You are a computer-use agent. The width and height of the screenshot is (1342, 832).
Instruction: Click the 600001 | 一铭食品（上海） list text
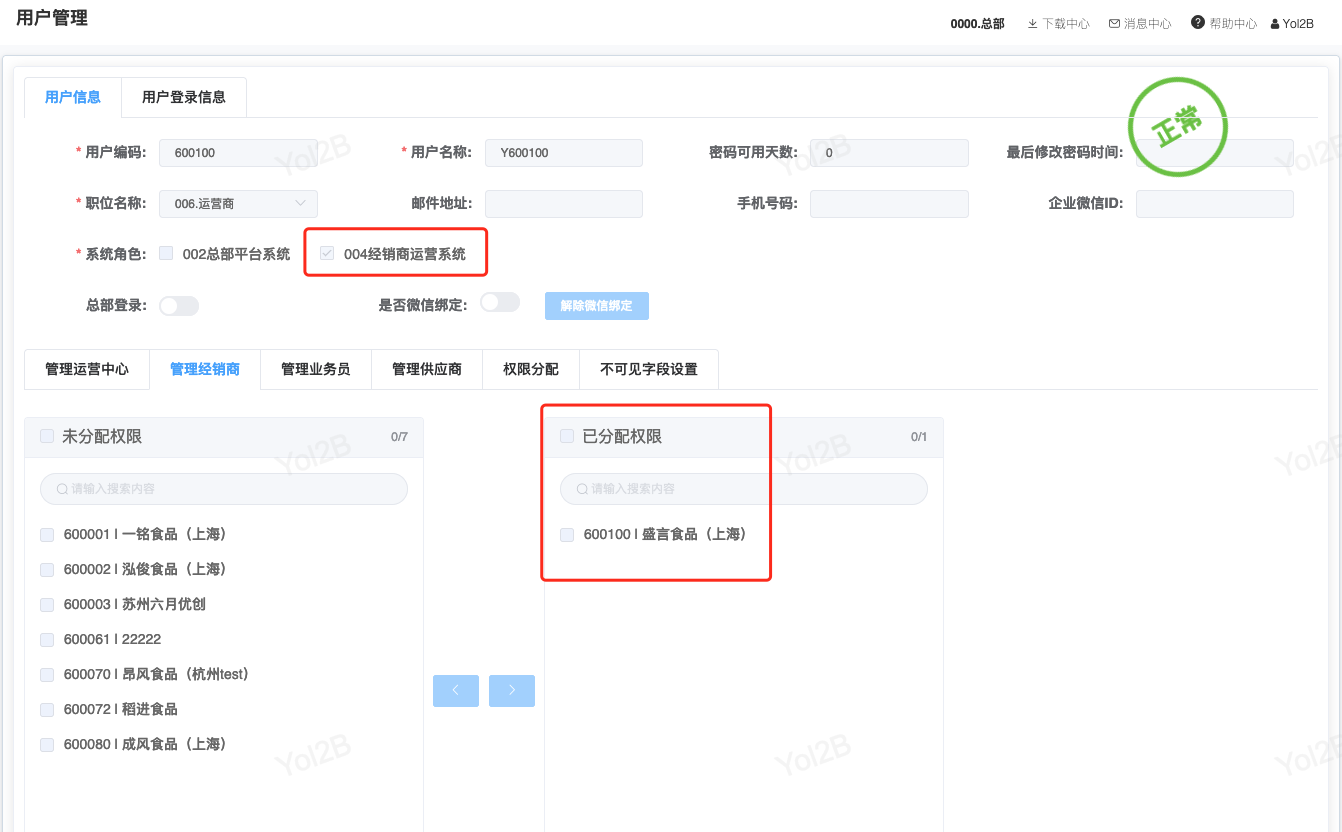click(147, 535)
